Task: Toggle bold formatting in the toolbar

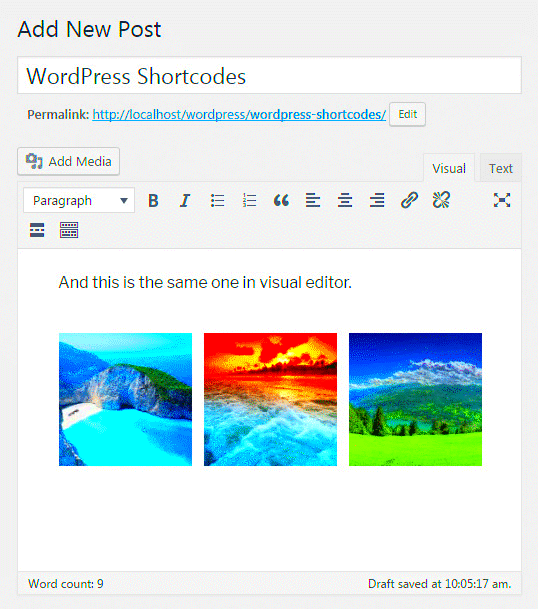Action: coord(153,200)
